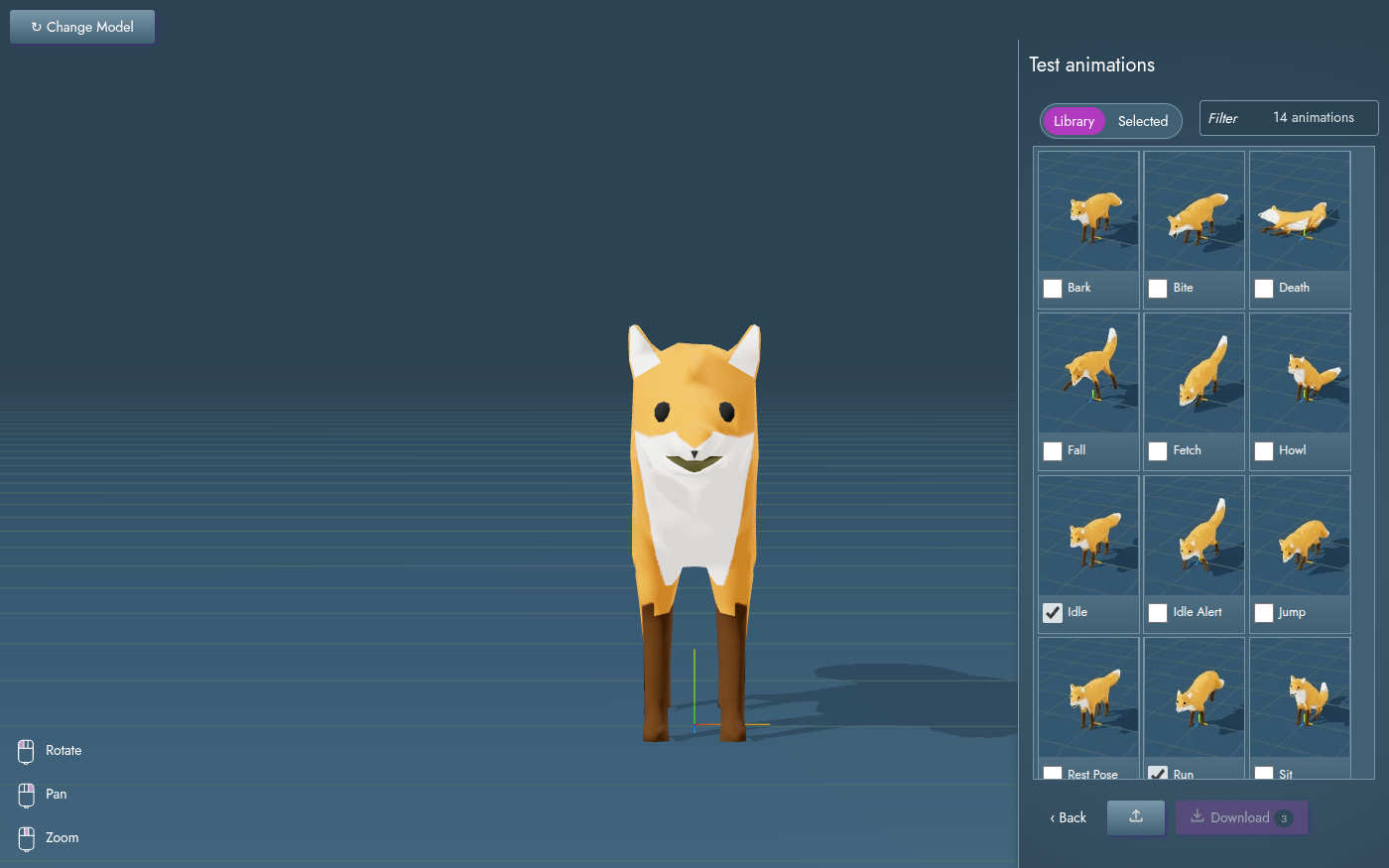Check the Idle Alert animation checkbox
This screenshot has width=1389, height=868.
coord(1158,613)
